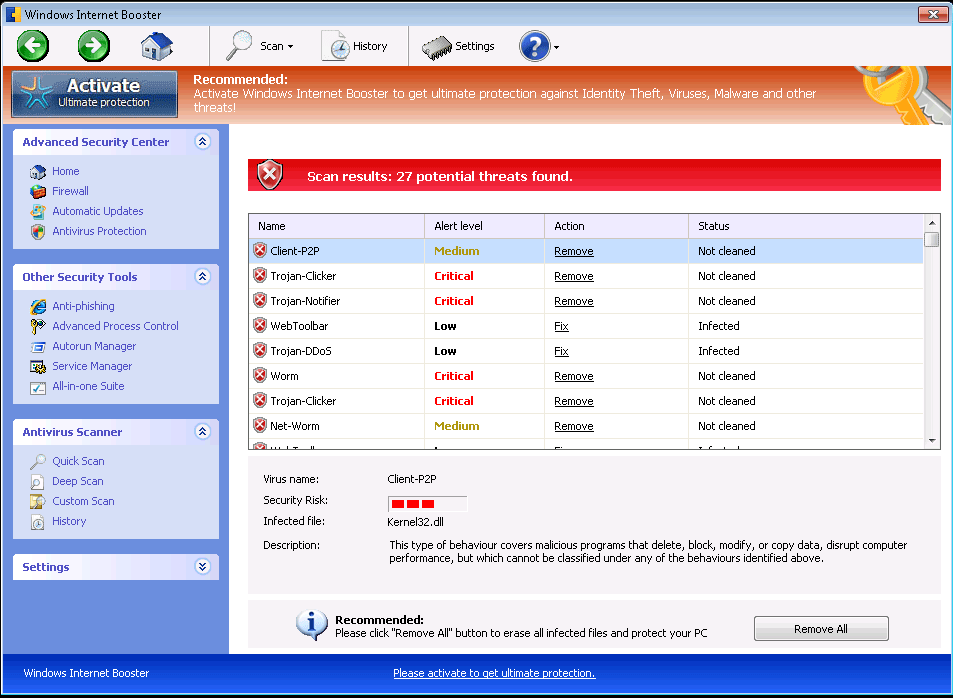This screenshot has width=953, height=698.
Task: Click the Security Risk level bar
Action: [x=427, y=503]
